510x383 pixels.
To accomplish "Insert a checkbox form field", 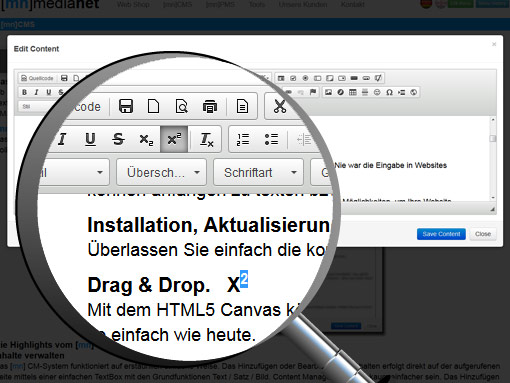I will click(x=293, y=78).
